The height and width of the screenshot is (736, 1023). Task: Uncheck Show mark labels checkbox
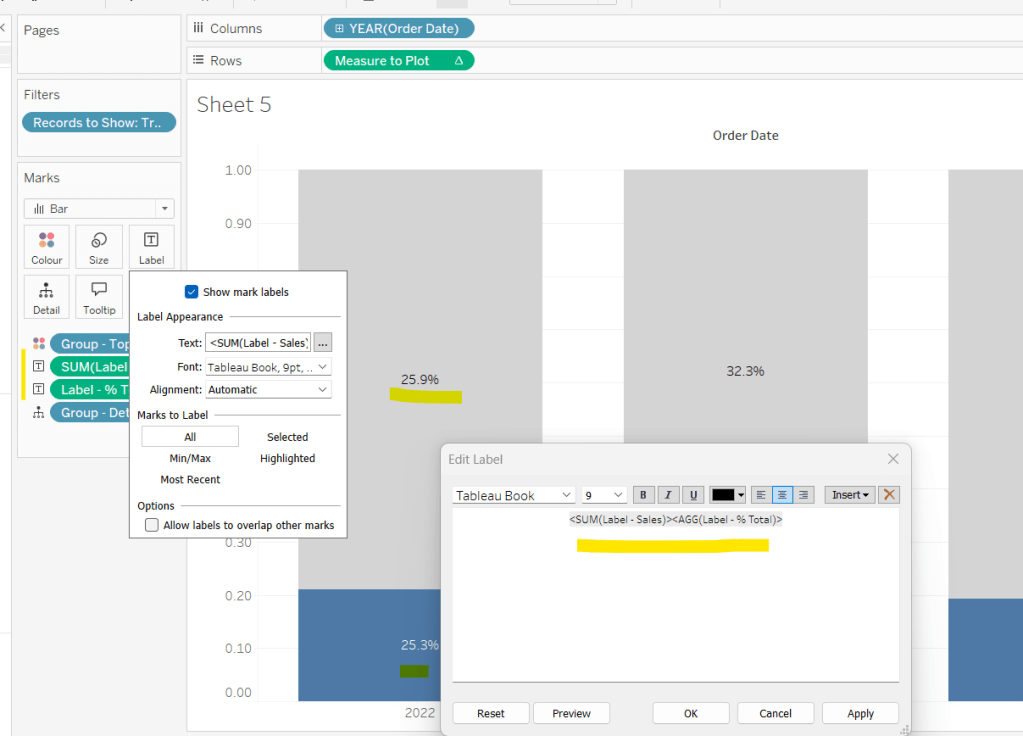(x=192, y=292)
